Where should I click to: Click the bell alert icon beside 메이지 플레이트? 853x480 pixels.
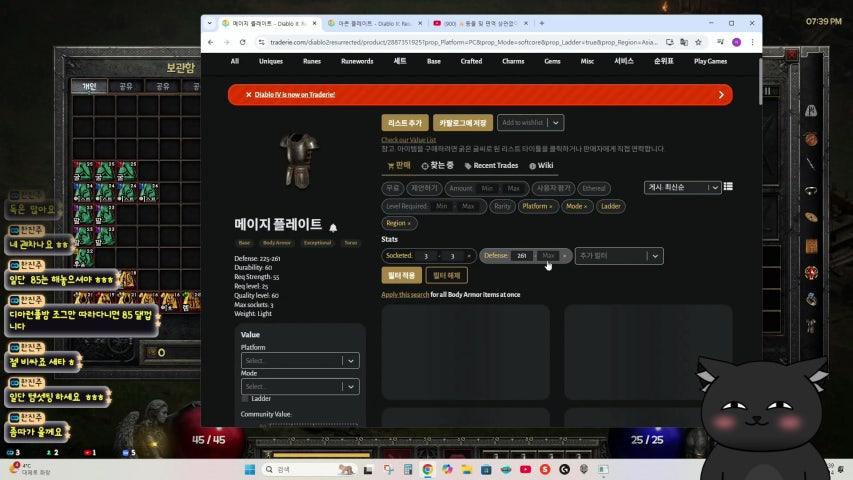[x=333, y=227]
